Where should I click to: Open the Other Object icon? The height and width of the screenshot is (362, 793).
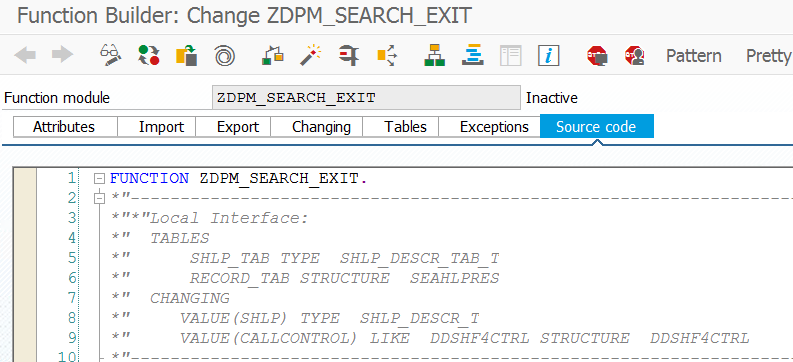coord(187,55)
